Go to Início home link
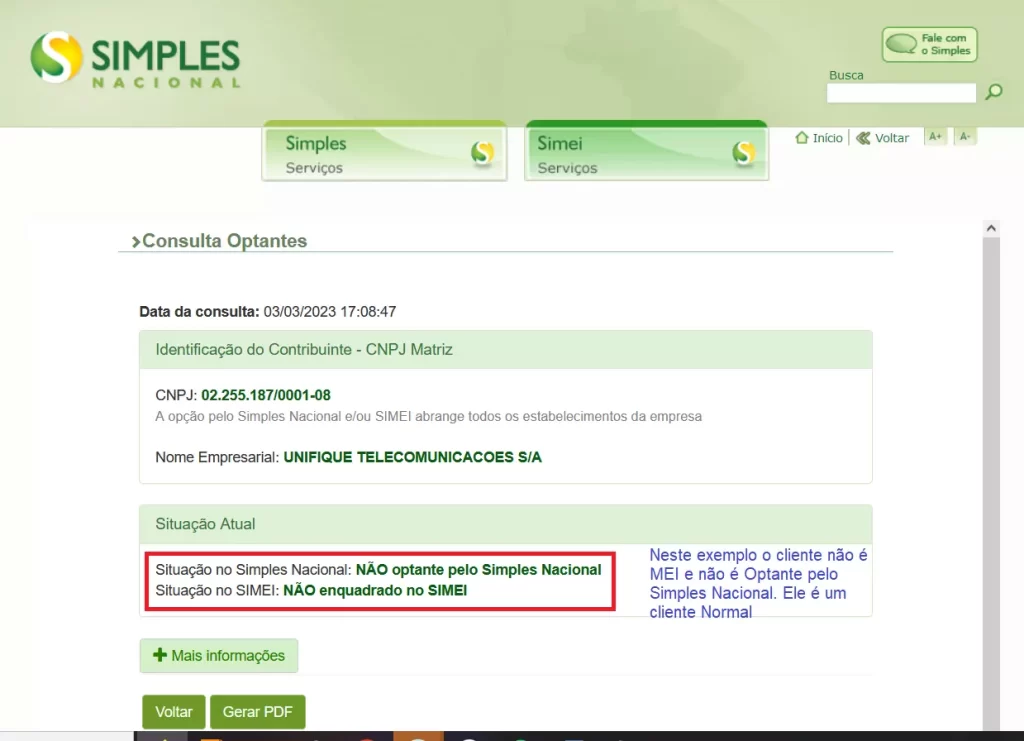 tap(819, 138)
